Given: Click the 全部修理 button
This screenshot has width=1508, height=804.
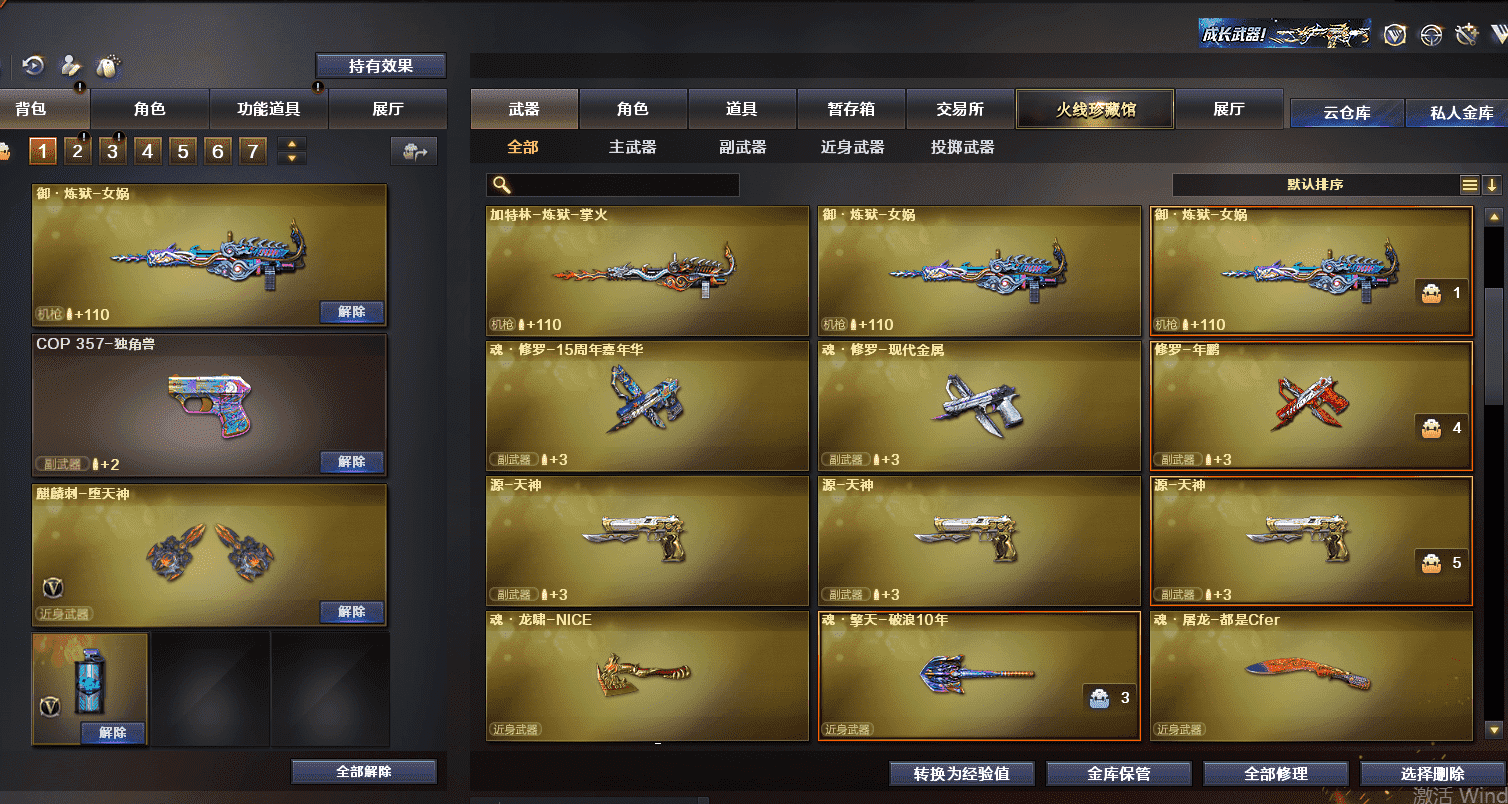Looking at the screenshot, I should (x=1276, y=773).
